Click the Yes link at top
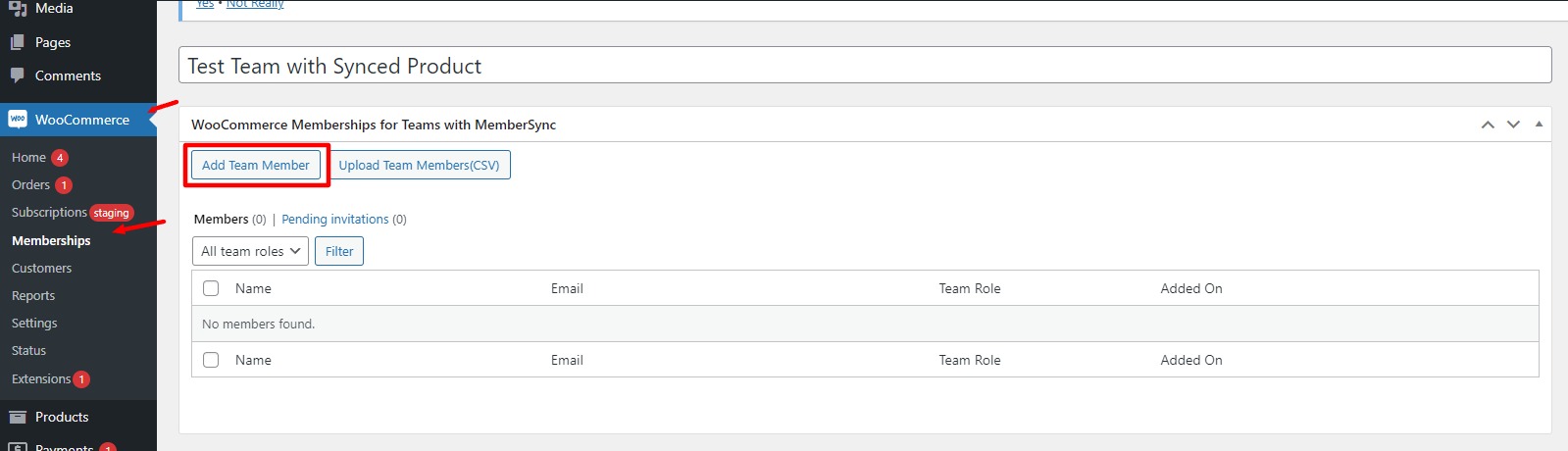Image resolution: width=1568 pixels, height=451 pixels. click(205, 5)
